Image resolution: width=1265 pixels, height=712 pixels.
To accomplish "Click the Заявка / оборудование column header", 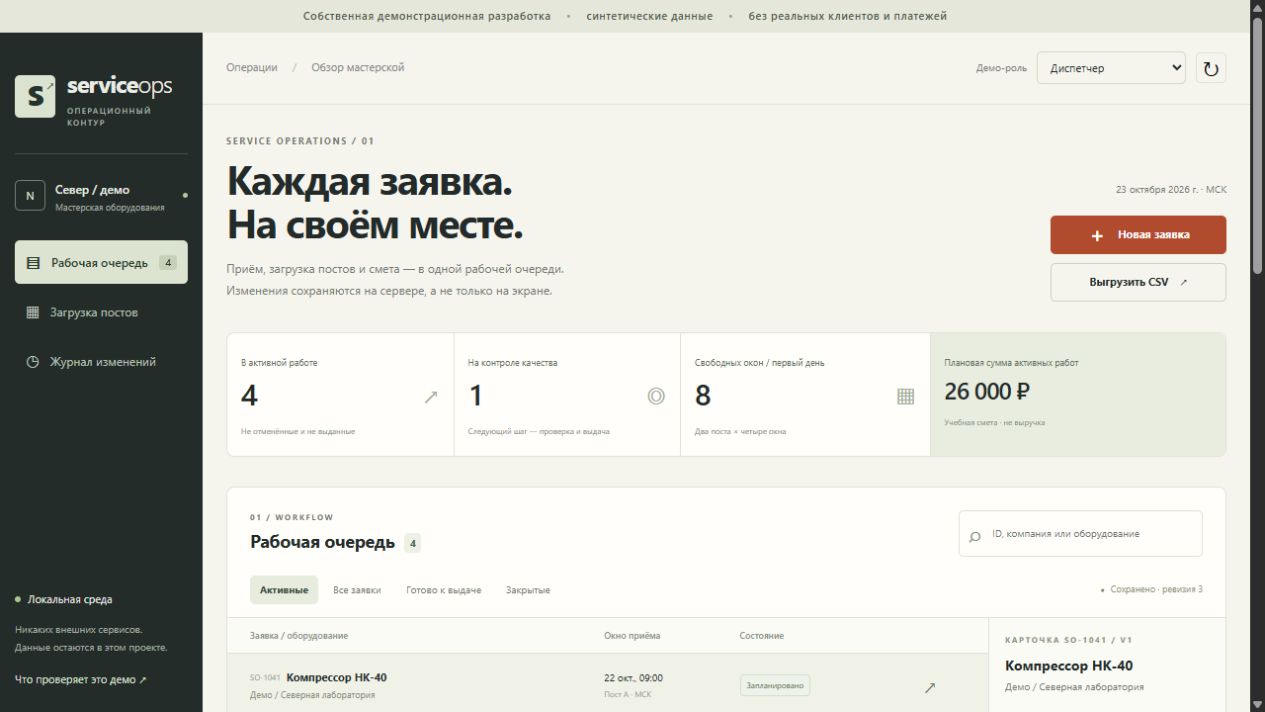I will pos(299,636).
